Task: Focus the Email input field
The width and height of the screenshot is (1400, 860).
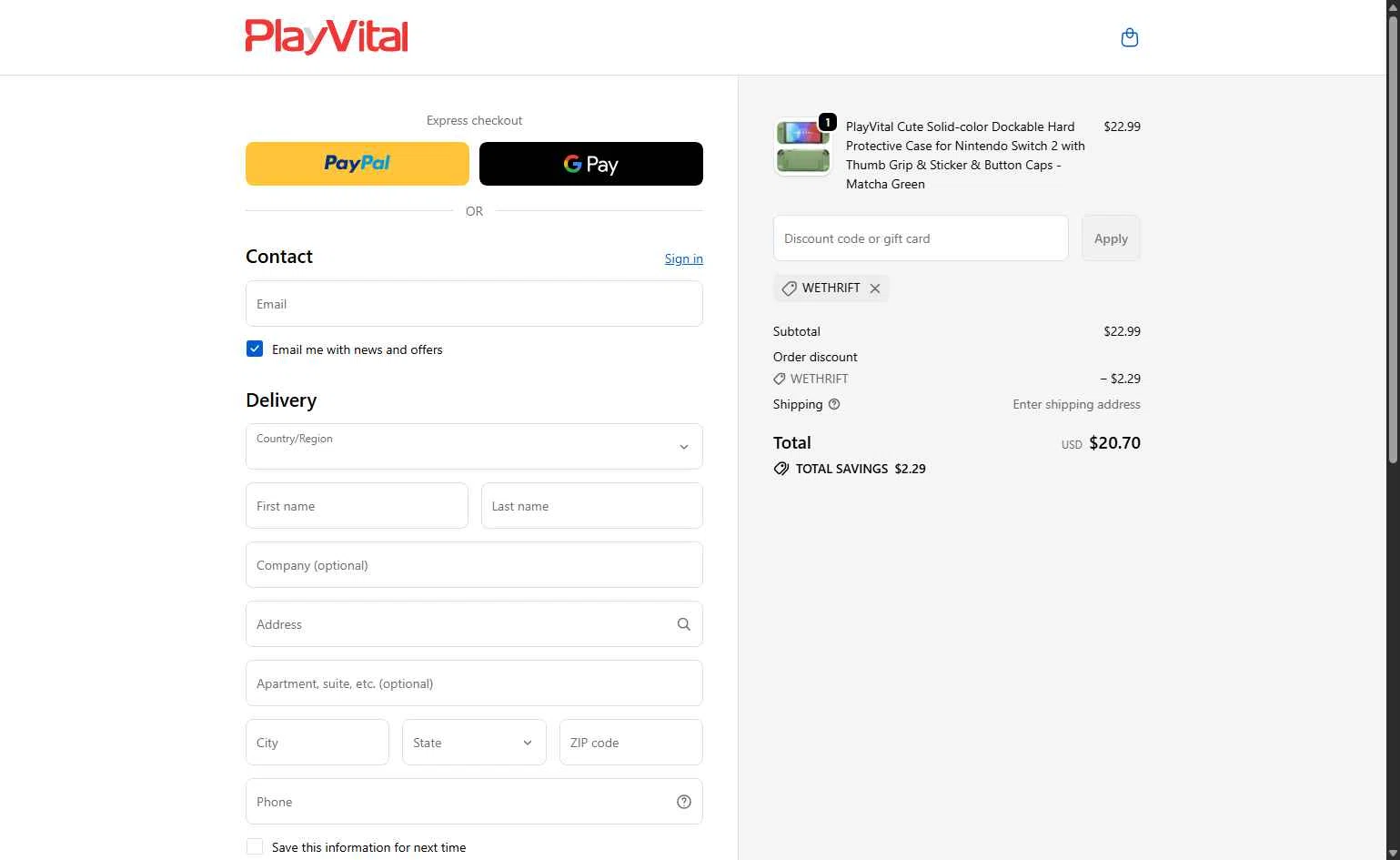Action: click(x=474, y=304)
